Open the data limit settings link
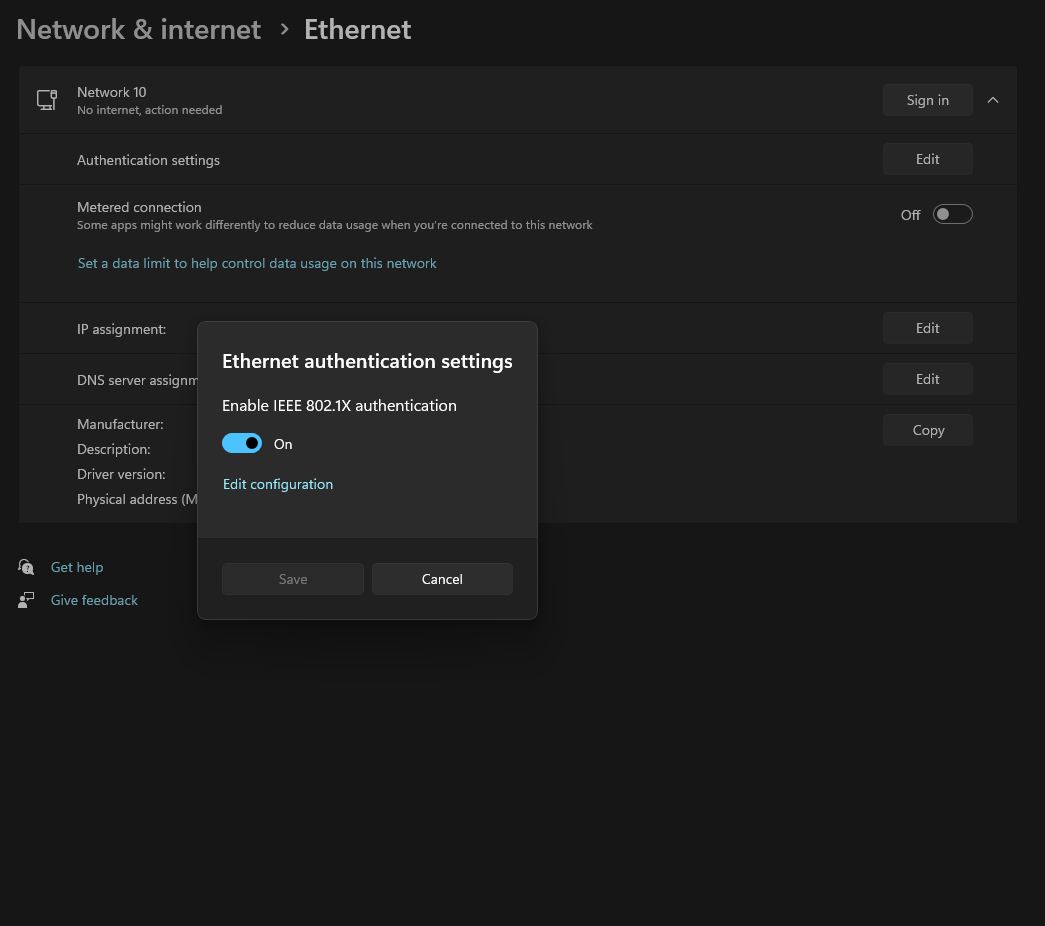Viewport: 1045px width, 926px height. click(257, 264)
